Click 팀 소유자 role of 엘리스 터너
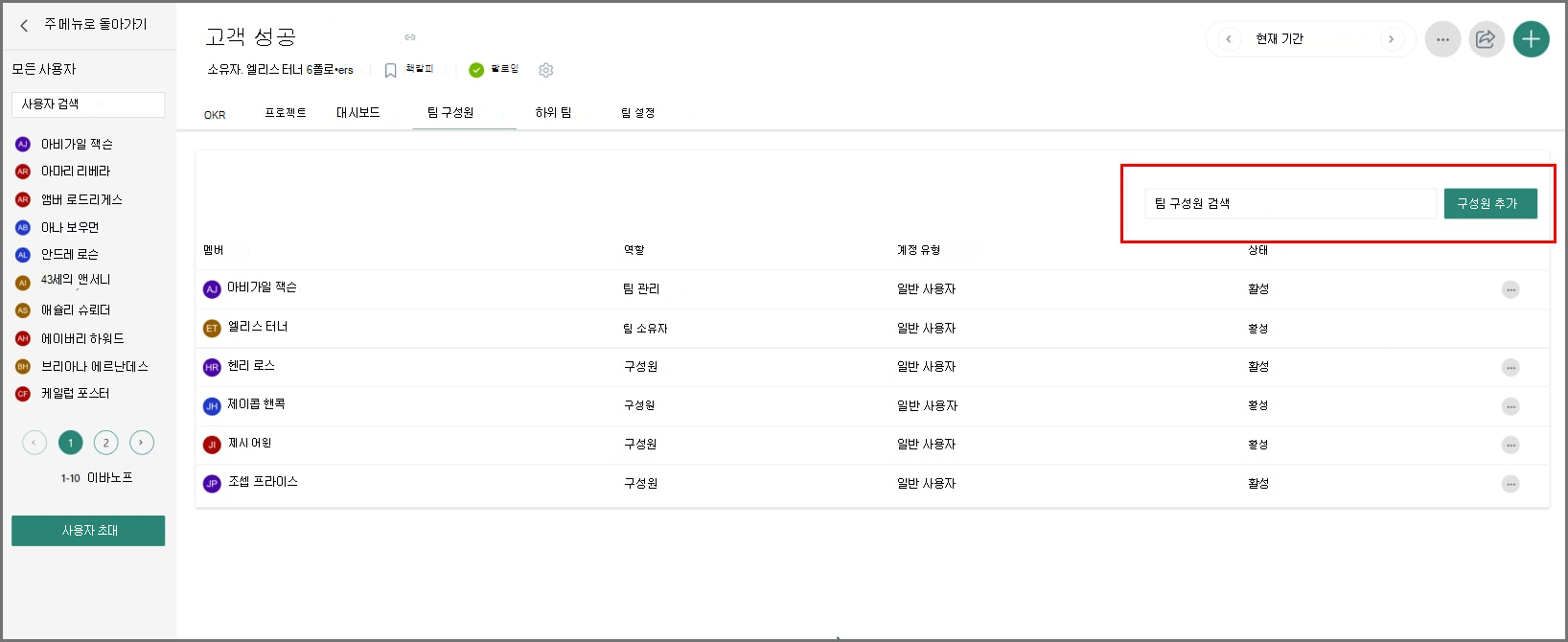The image size is (1568, 642). point(645,329)
